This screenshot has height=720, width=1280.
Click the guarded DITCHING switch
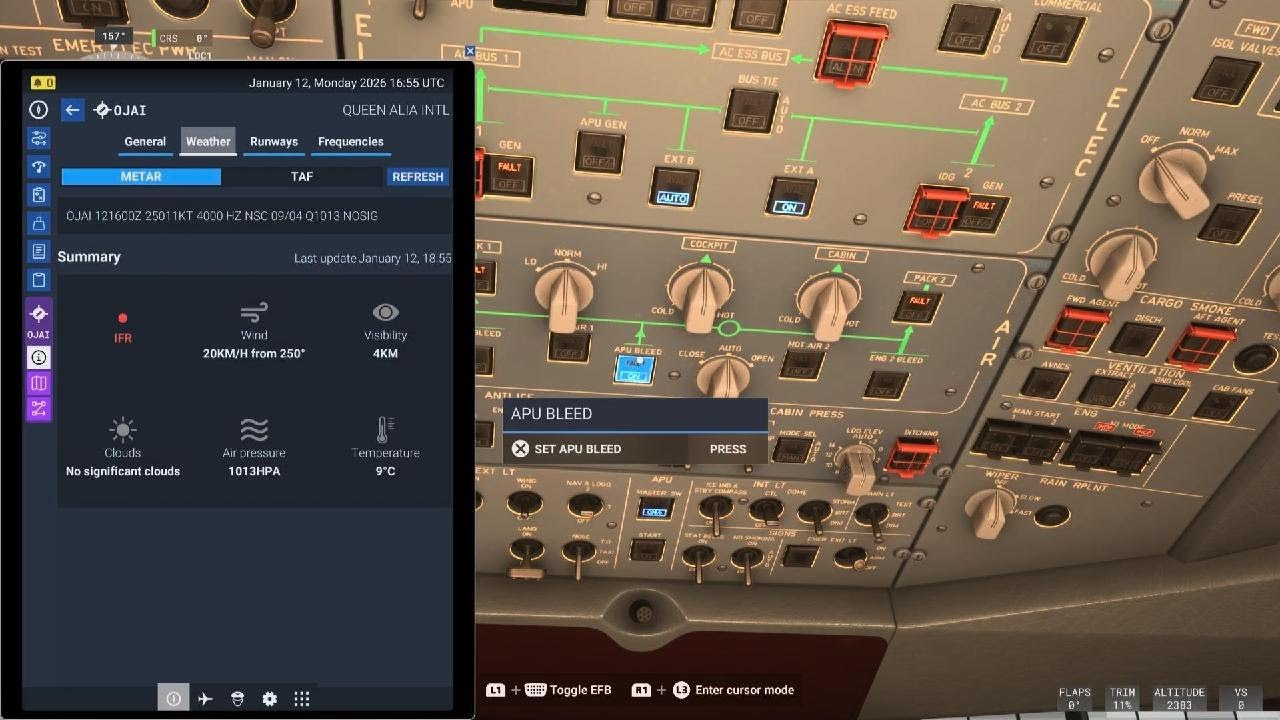(911, 457)
